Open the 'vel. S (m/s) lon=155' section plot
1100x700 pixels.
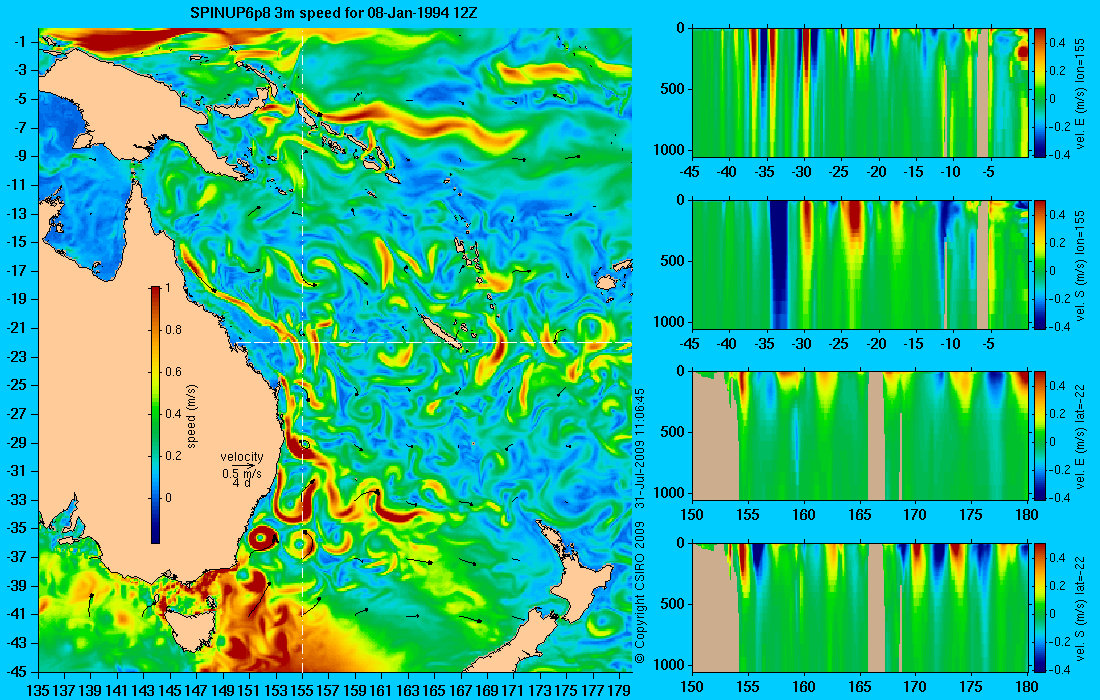[860, 264]
